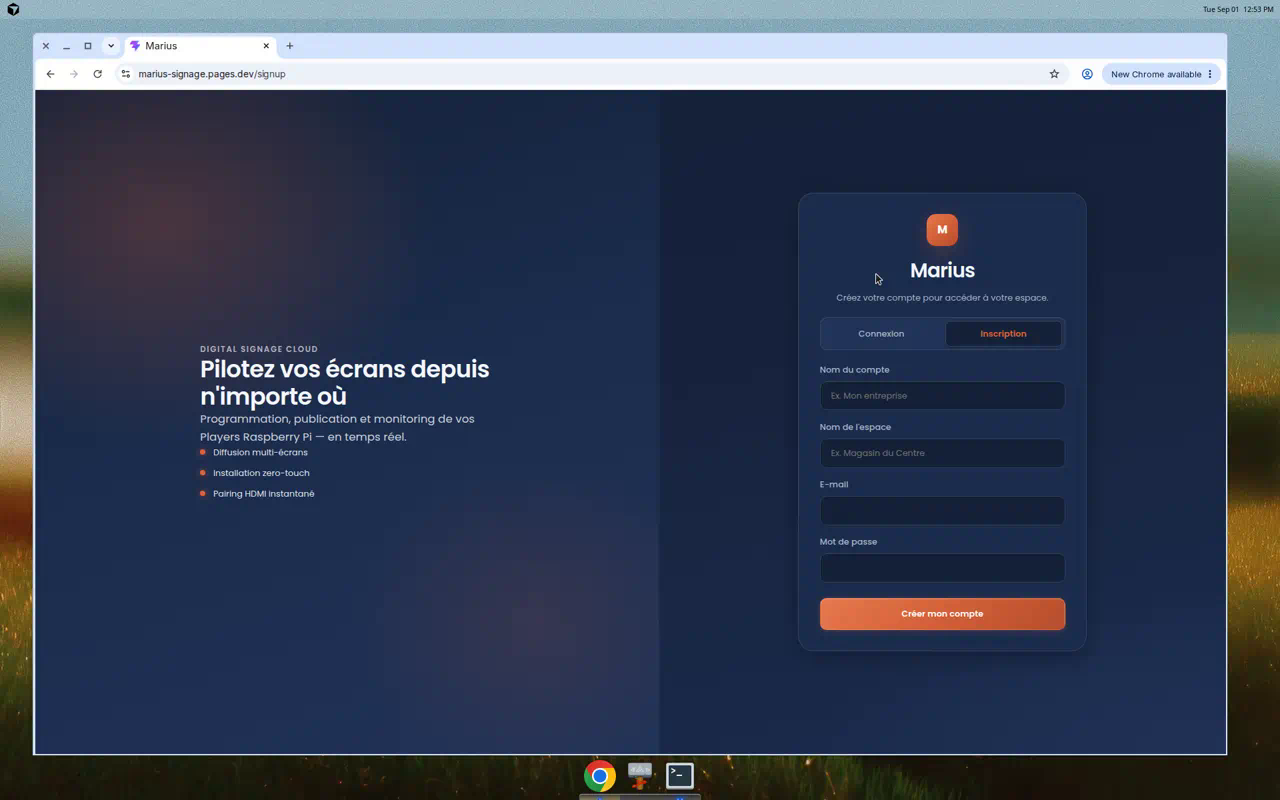Click the orange Marius M logo
This screenshot has width=1280, height=800.
[x=942, y=230]
